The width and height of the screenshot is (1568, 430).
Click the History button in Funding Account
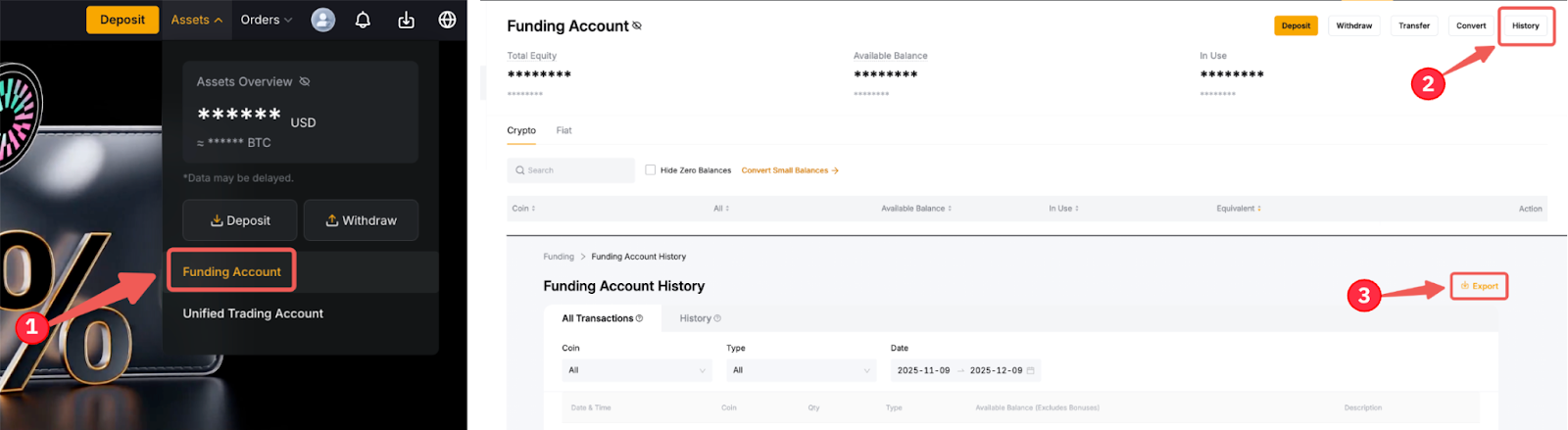pos(1525,25)
